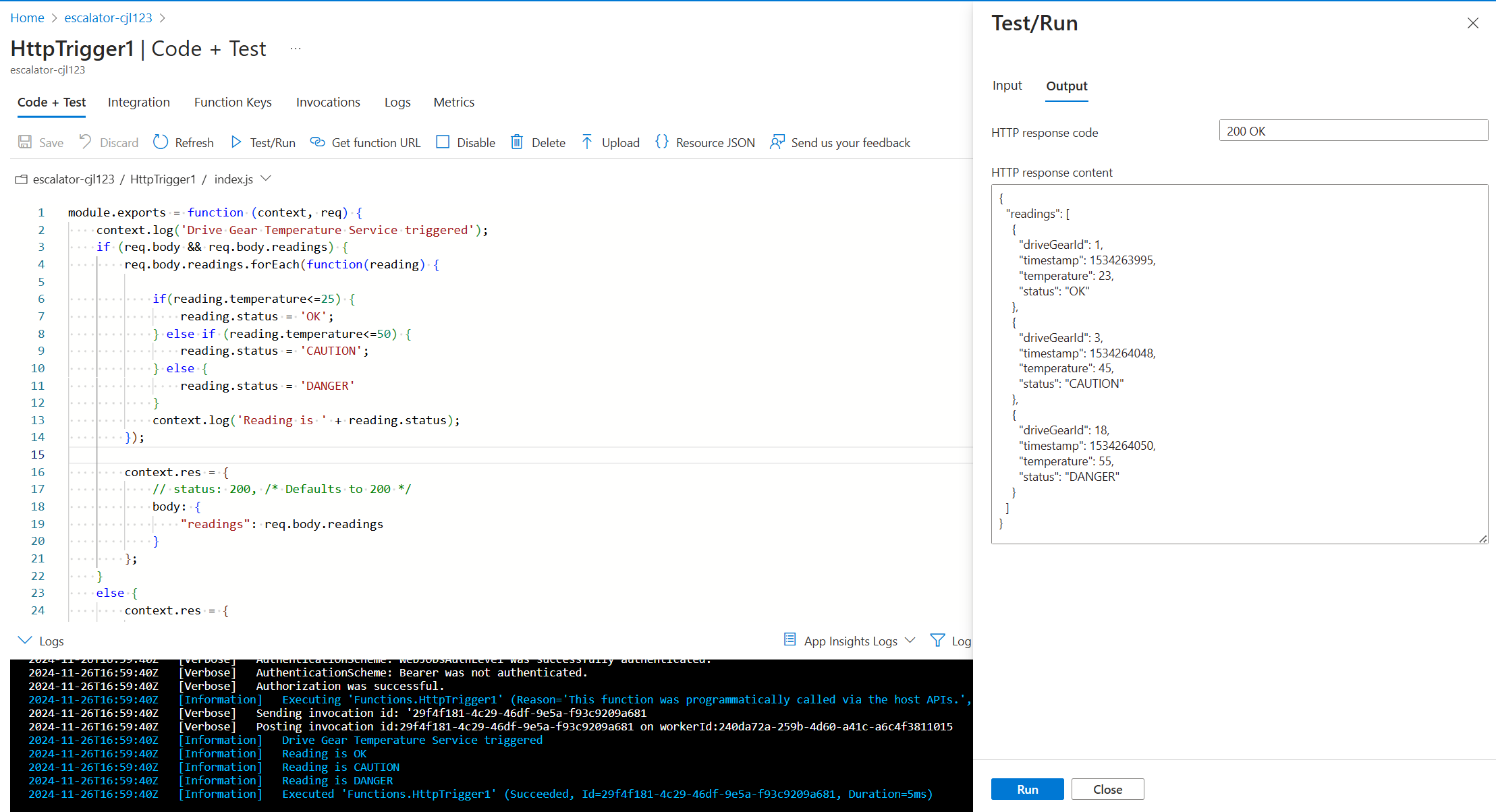Screen dimensions: 1496x812
Task: Disable the HttpTrigger1 function
Action: (465, 142)
